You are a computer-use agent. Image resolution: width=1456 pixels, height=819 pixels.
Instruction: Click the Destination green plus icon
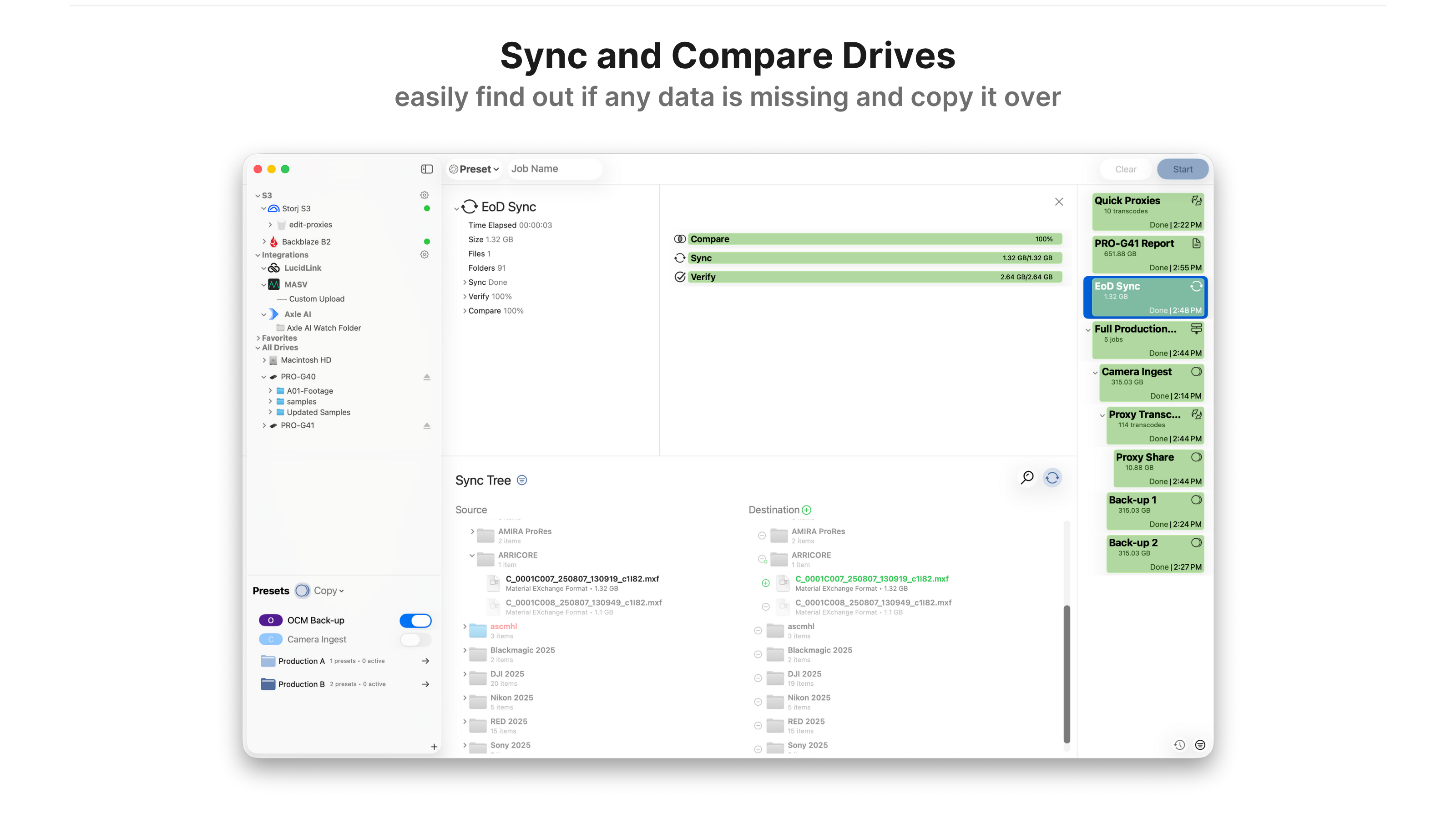pos(807,510)
